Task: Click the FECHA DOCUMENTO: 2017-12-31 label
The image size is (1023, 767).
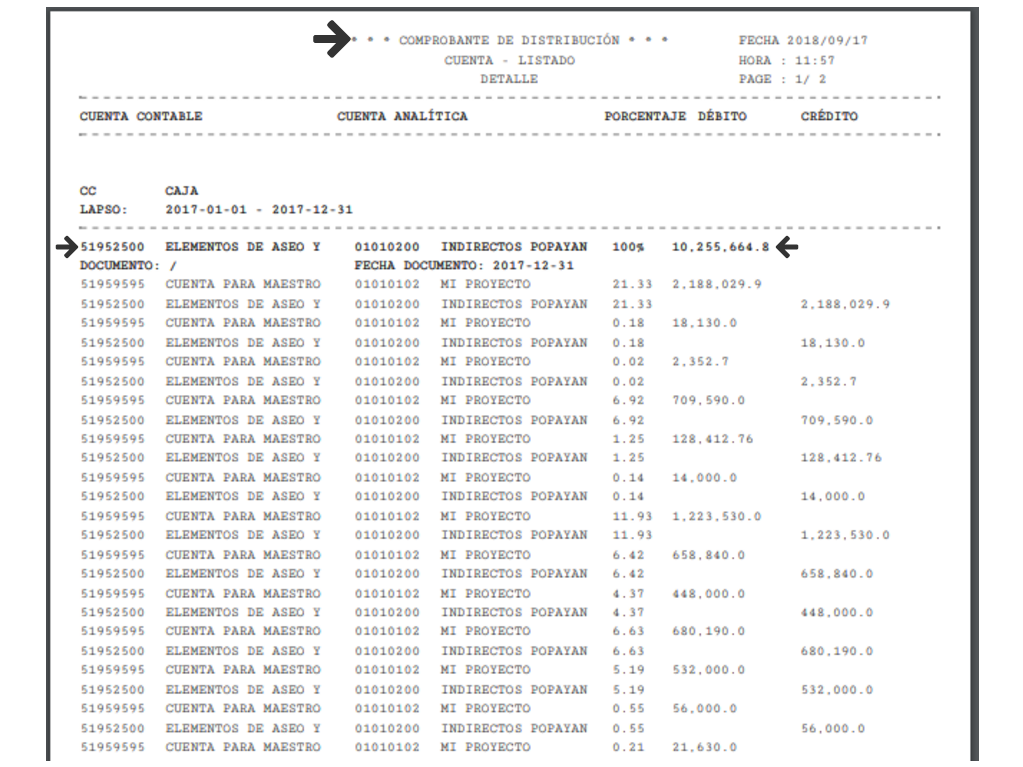Action: click(x=464, y=266)
